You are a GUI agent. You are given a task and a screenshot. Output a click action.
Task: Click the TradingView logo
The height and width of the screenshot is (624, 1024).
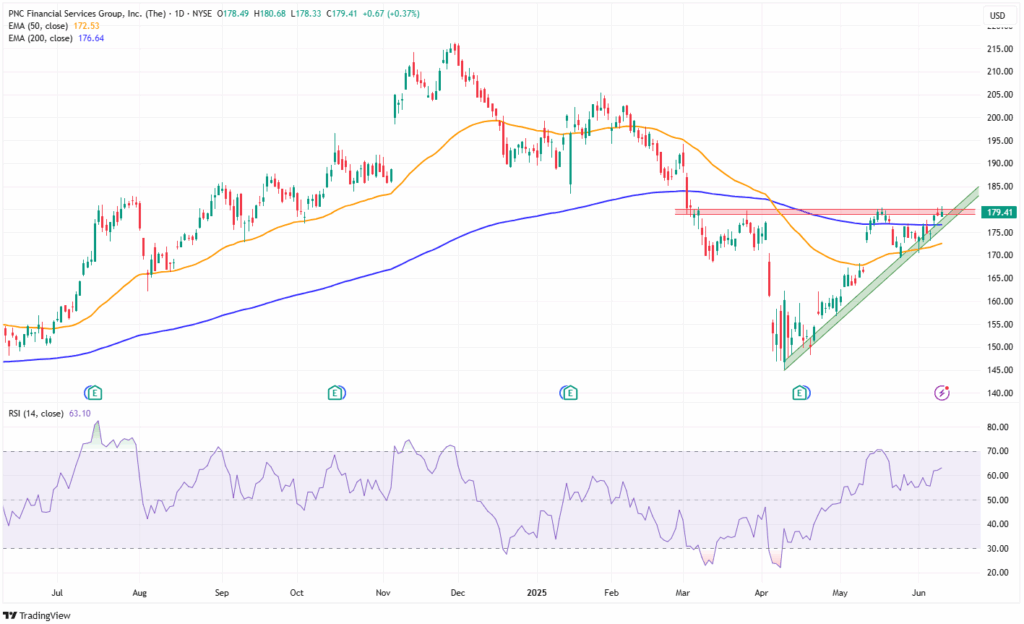(44, 612)
